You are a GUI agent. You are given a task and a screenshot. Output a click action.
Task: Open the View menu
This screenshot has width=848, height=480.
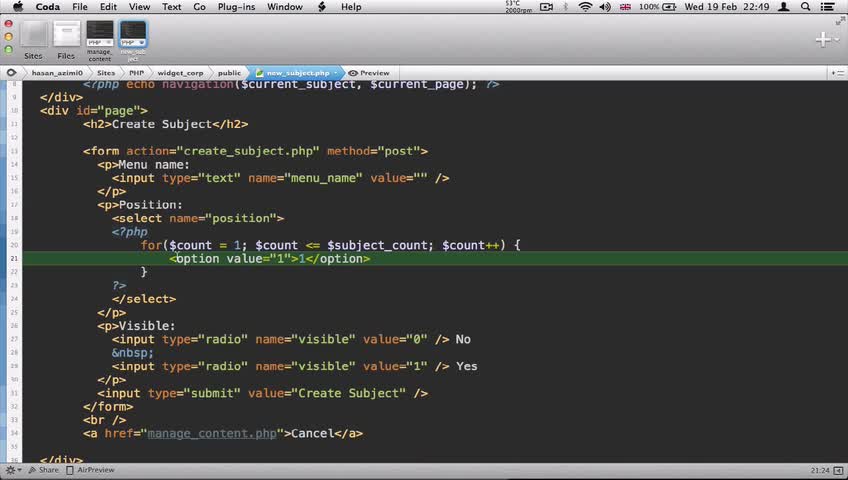139,7
